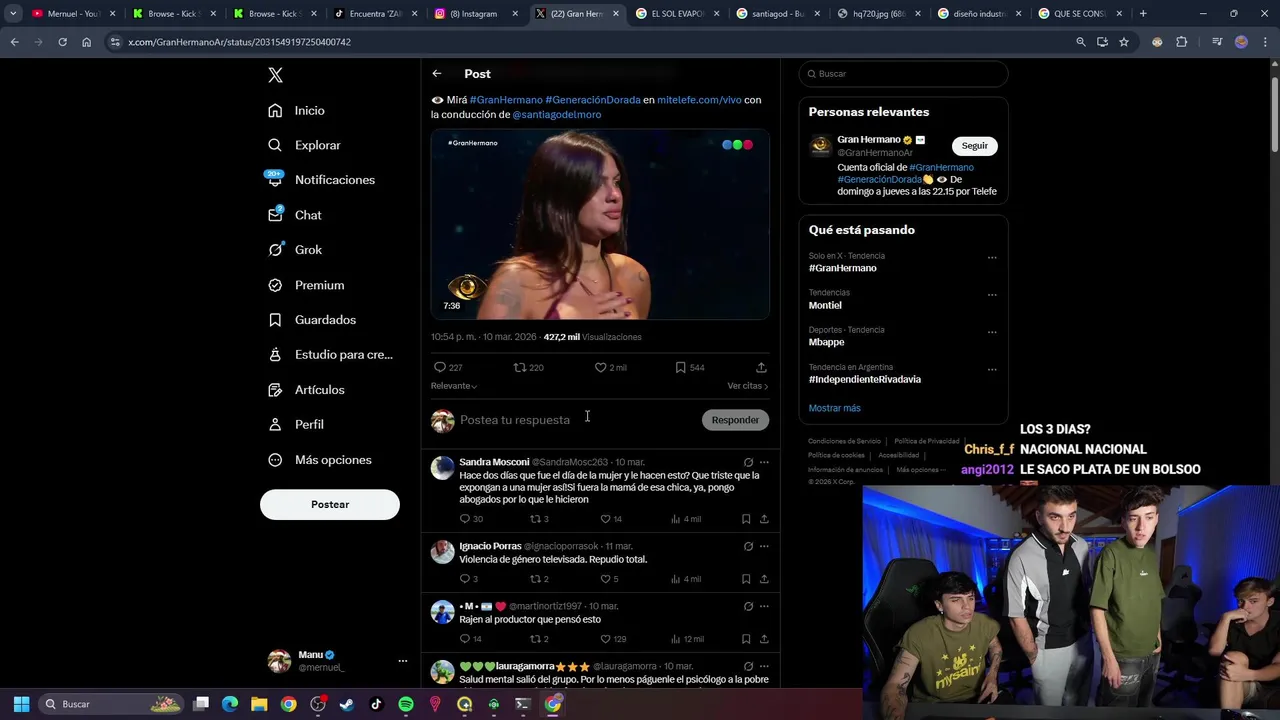Bookmark this page with the star icon
Image resolution: width=1280 pixels, height=720 pixels.
point(1124,42)
